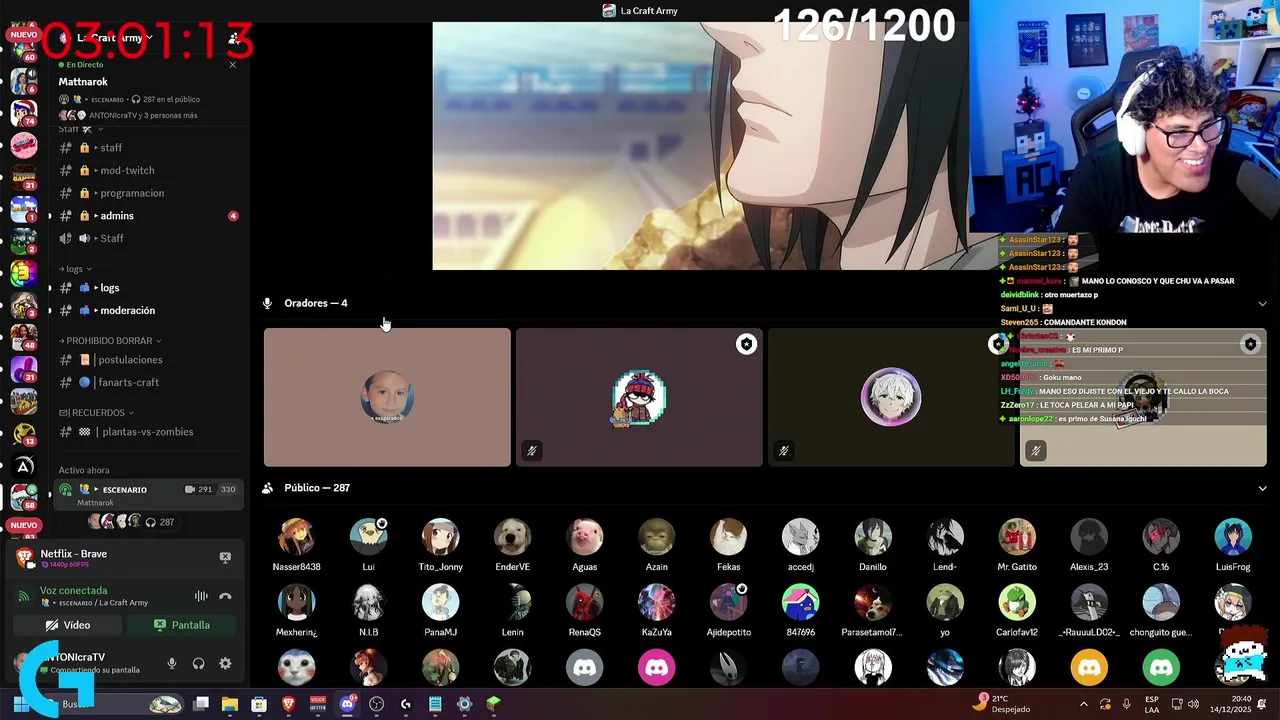The height and width of the screenshot is (720, 1280).
Task: Open the fanarts-craft channel
Action: click(x=149, y=382)
